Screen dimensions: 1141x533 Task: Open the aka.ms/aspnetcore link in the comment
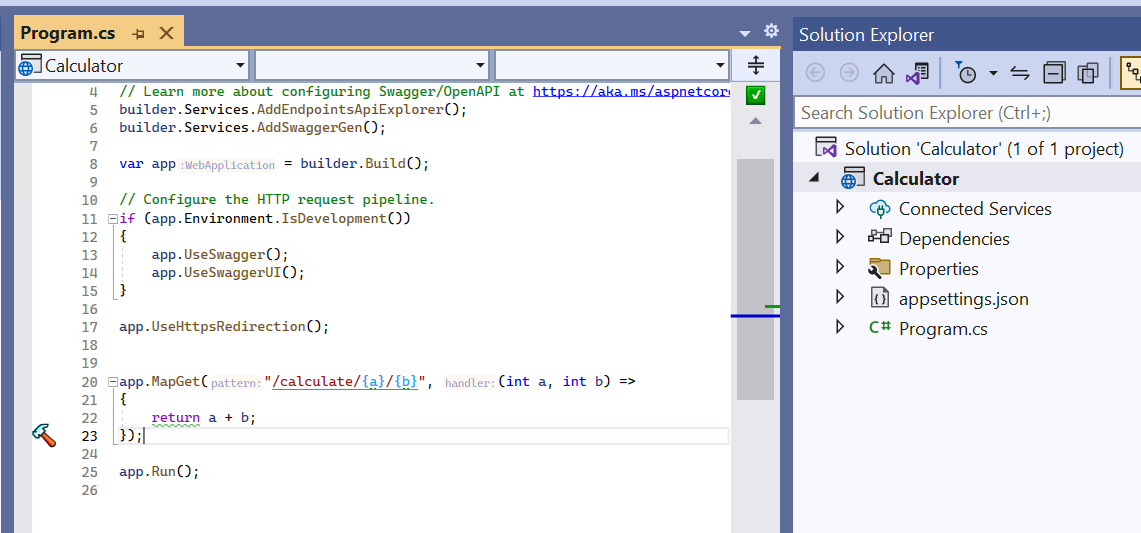coord(631,91)
